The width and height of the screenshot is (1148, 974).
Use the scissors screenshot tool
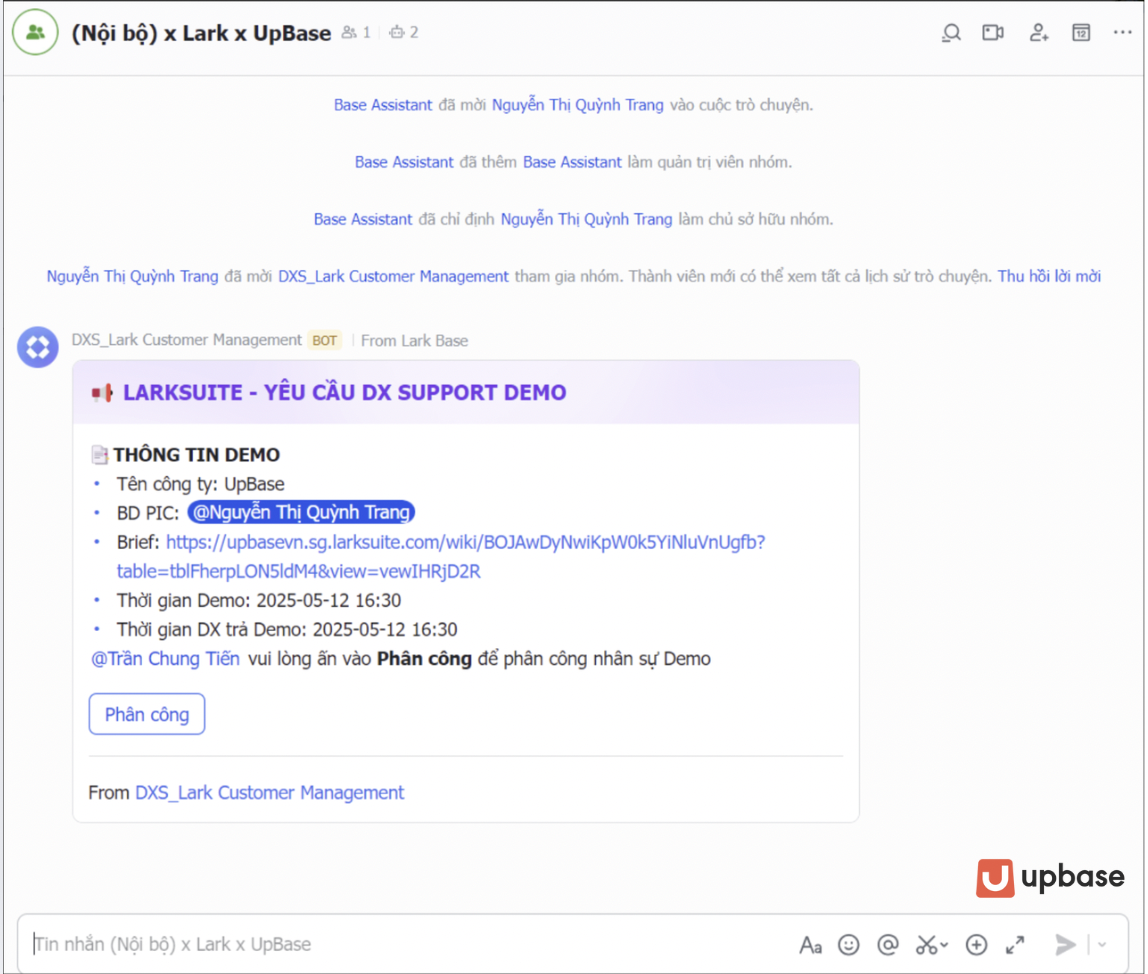(x=925, y=945)
